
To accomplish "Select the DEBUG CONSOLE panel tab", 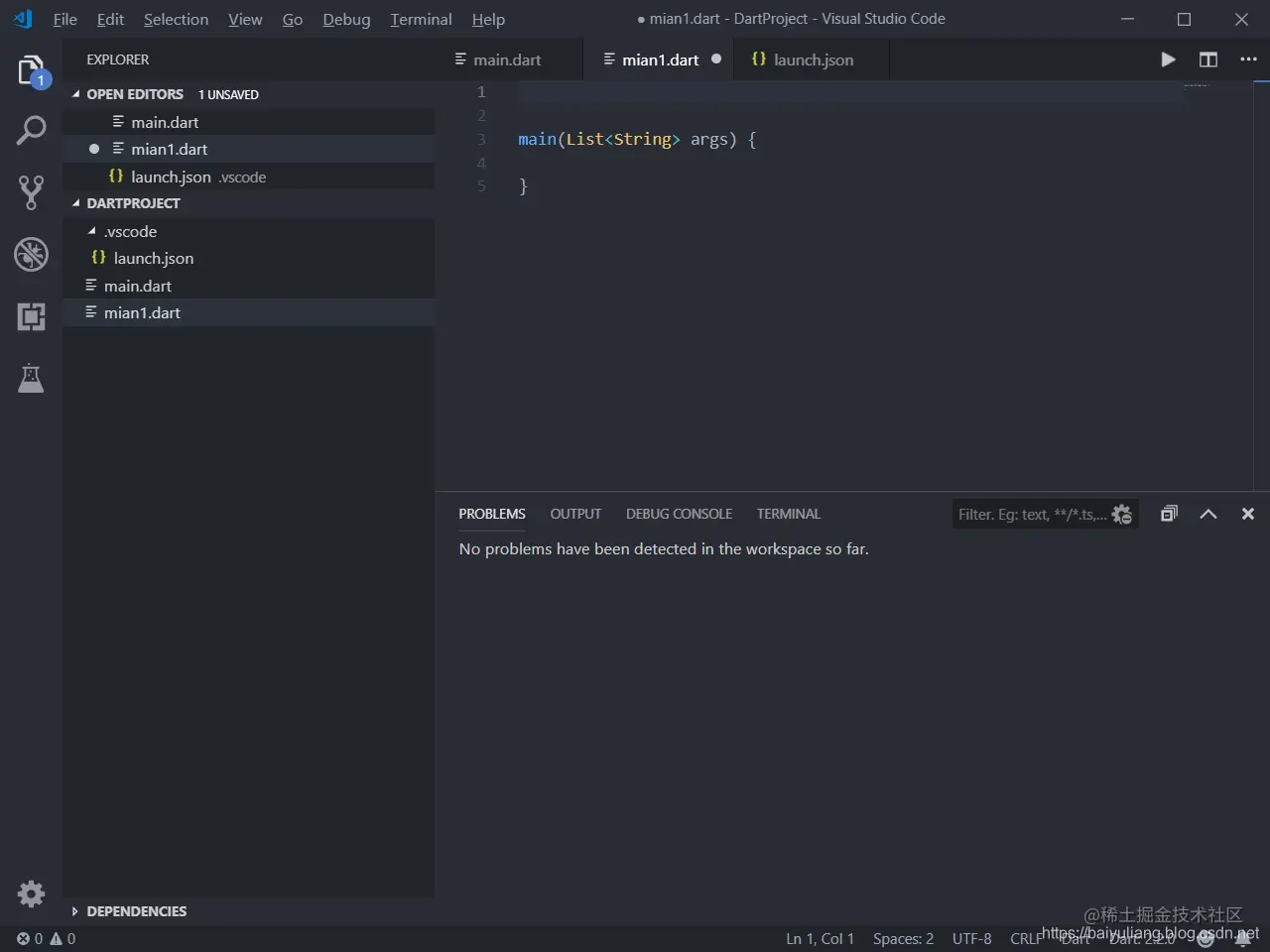I will click(x=679, y=514).
